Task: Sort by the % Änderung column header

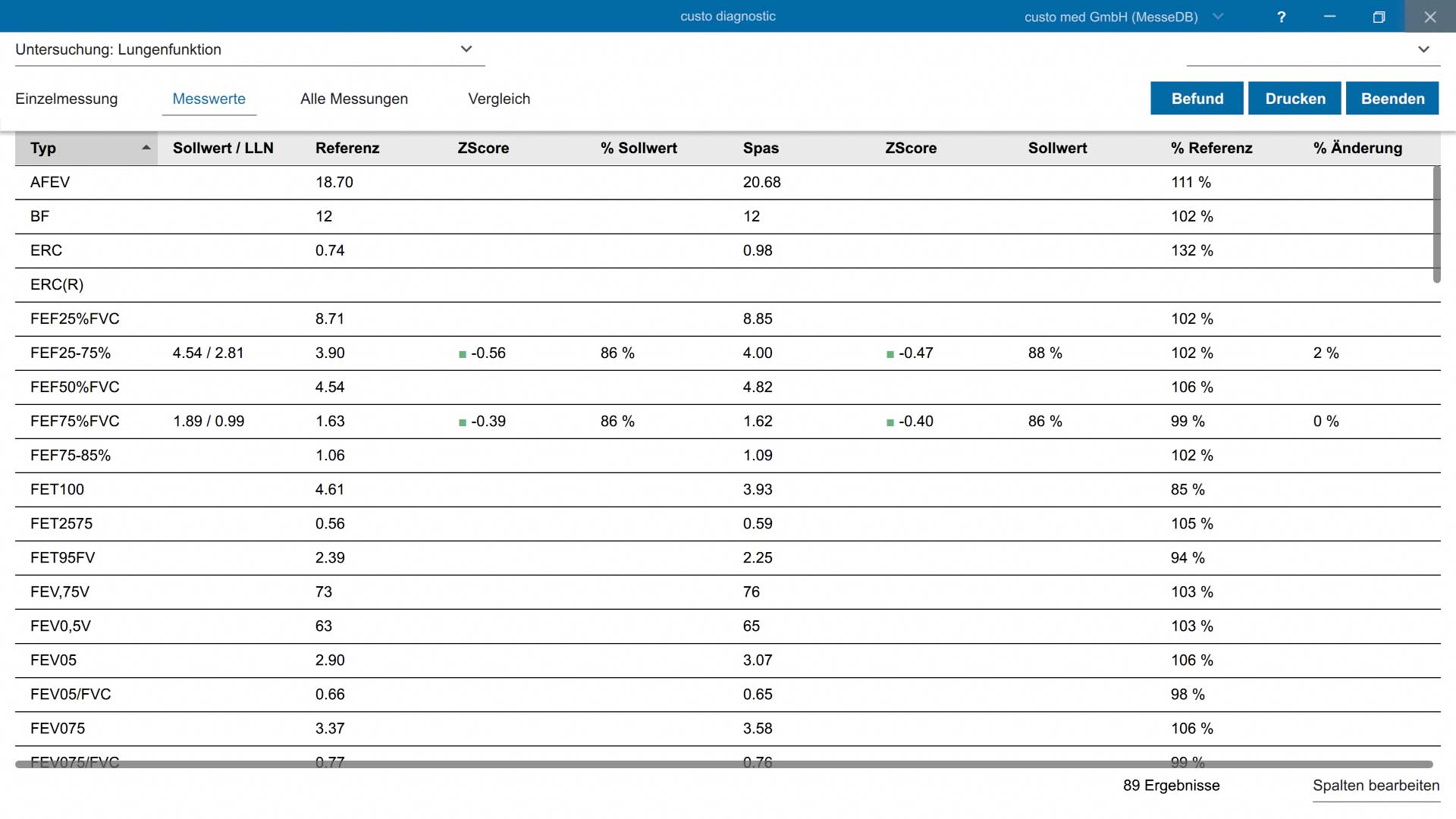Action: [x=1357, y=148]
